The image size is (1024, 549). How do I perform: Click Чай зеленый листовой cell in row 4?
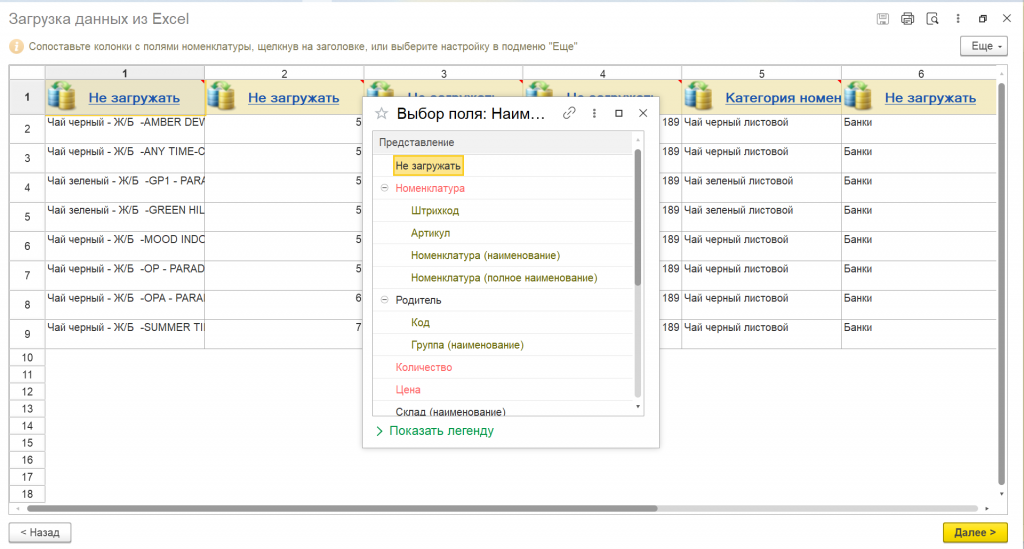tap(761, 187)
